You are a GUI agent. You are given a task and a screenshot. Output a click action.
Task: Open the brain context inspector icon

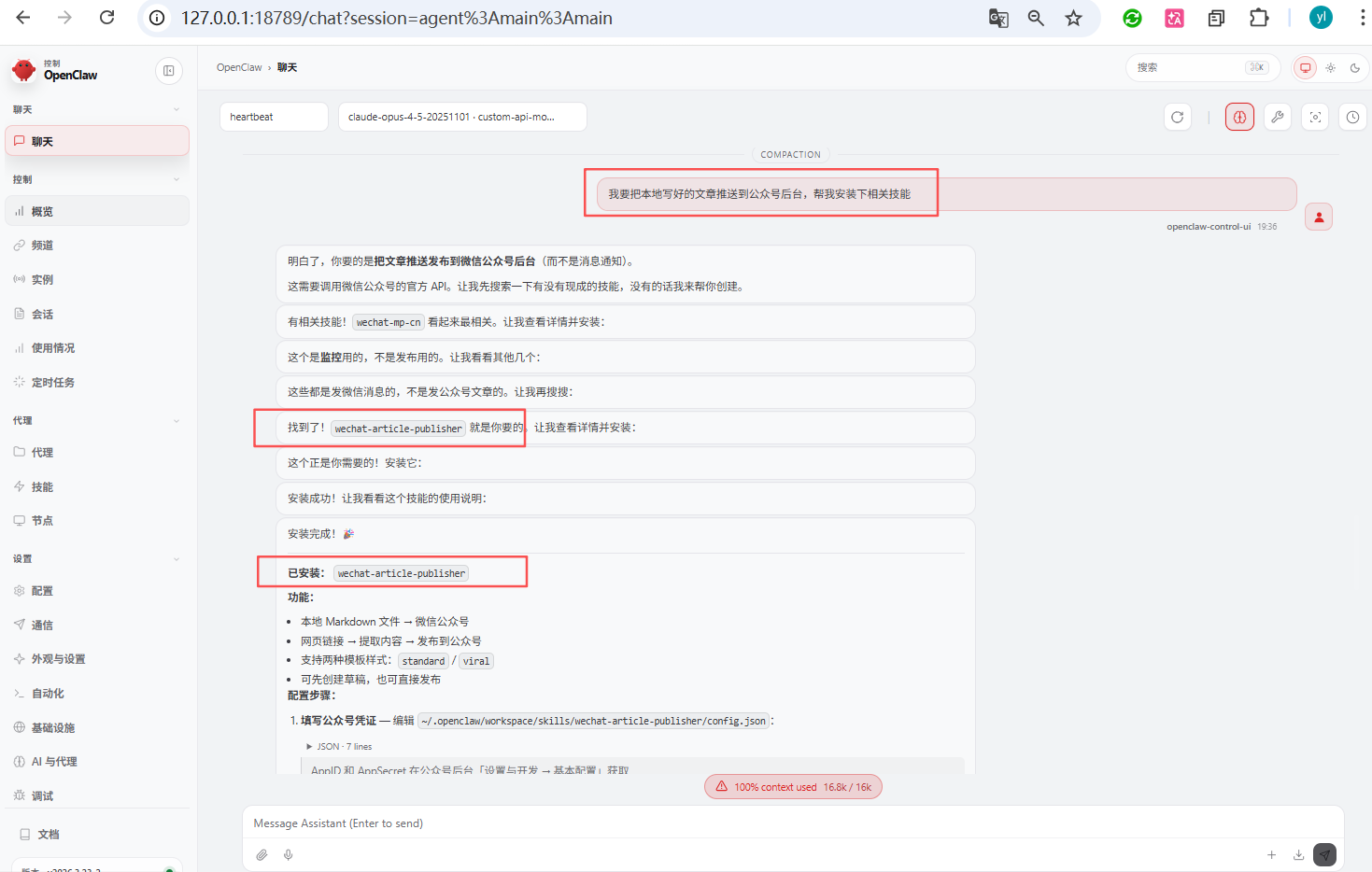click(x=1239, y=117)
